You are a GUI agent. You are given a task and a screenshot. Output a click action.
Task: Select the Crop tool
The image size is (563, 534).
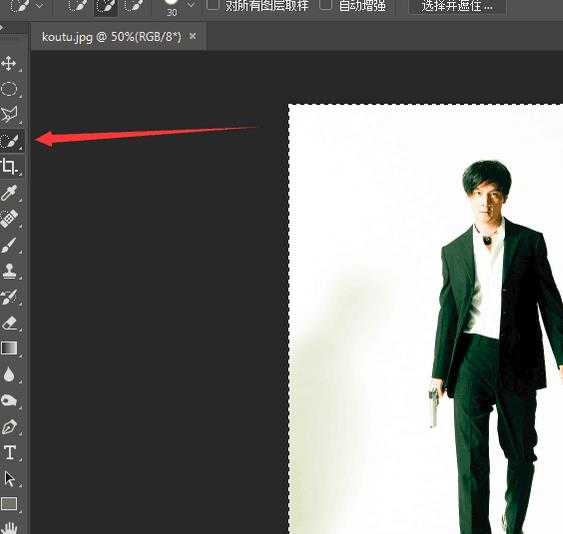click(9, 167)
